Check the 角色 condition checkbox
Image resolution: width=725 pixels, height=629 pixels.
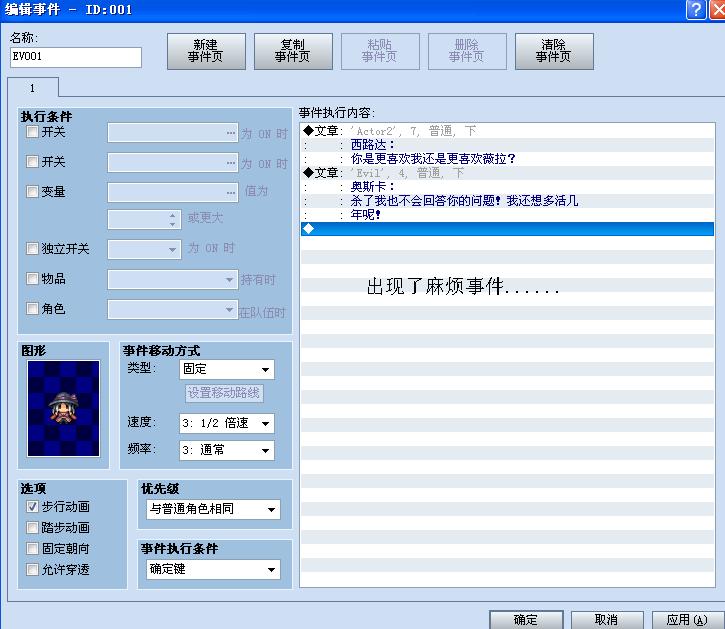(32, 308)
